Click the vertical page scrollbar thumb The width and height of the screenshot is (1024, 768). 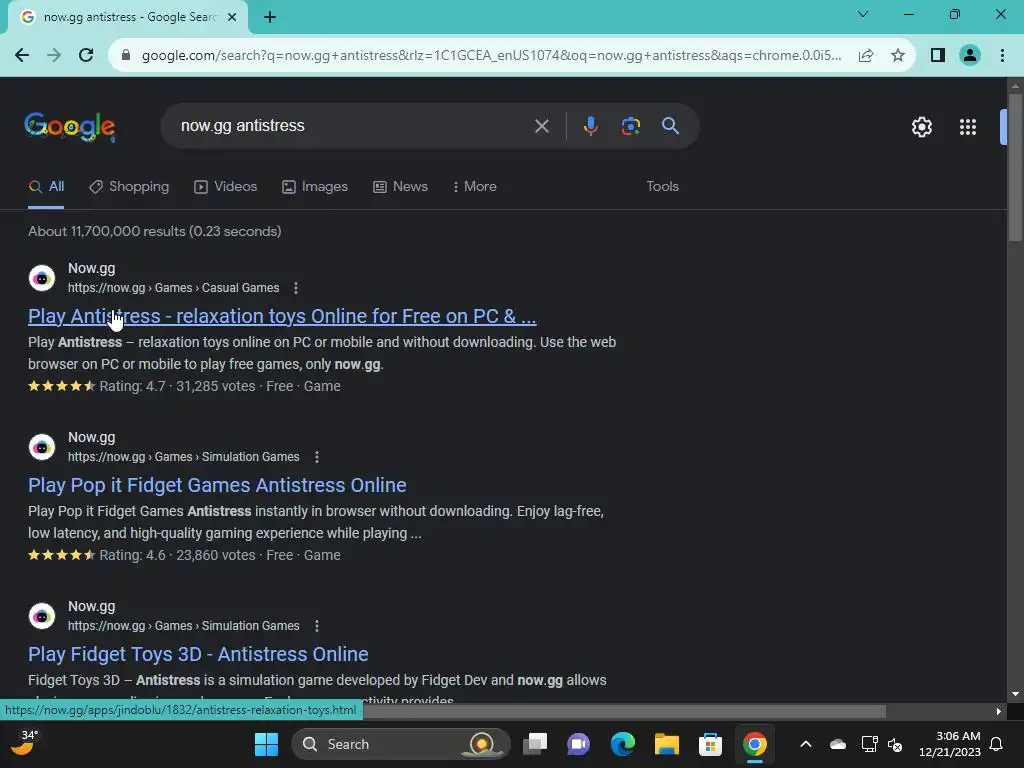pyautogui.click(x=1014, y=167)
